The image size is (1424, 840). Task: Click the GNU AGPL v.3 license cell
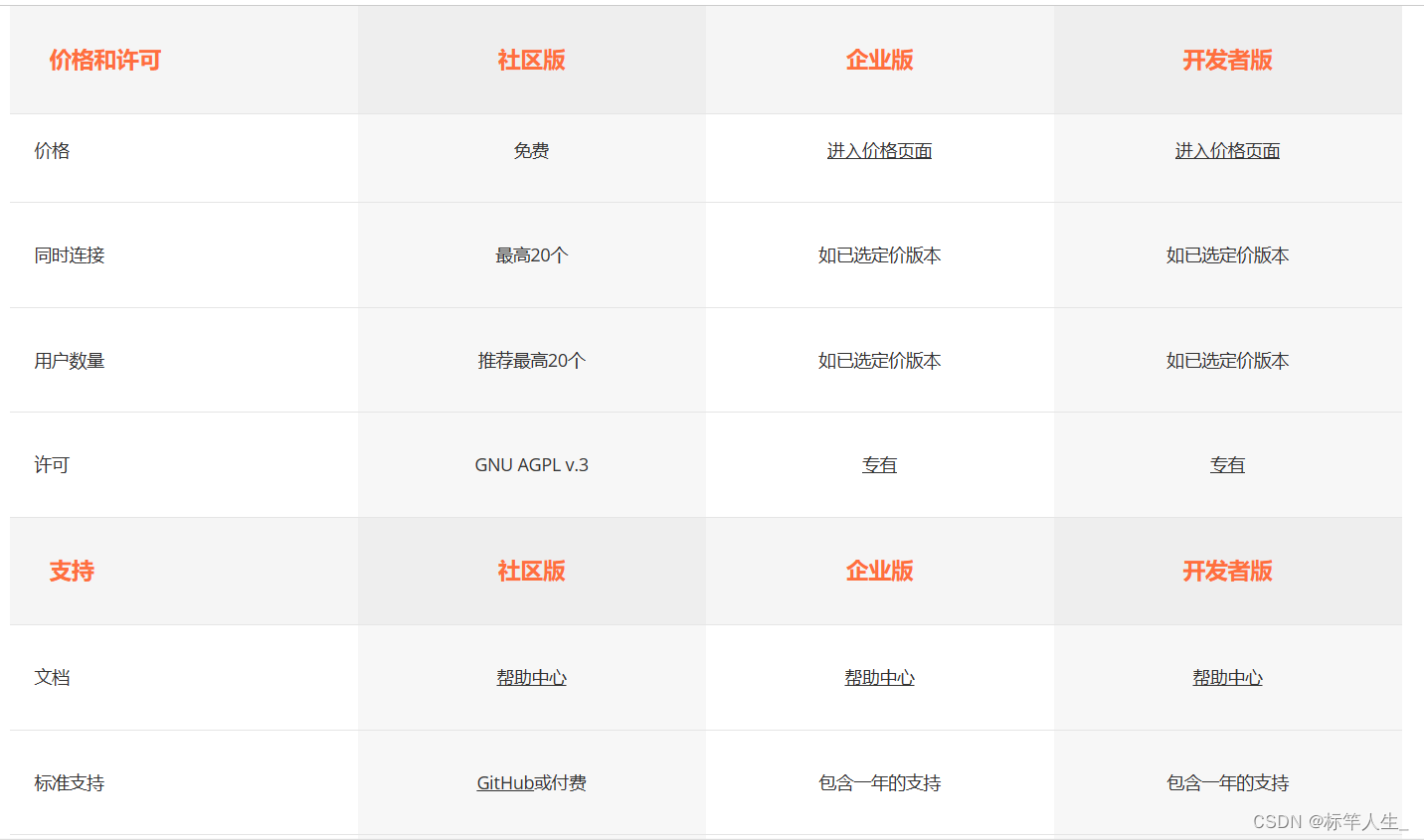coord(531,464)
